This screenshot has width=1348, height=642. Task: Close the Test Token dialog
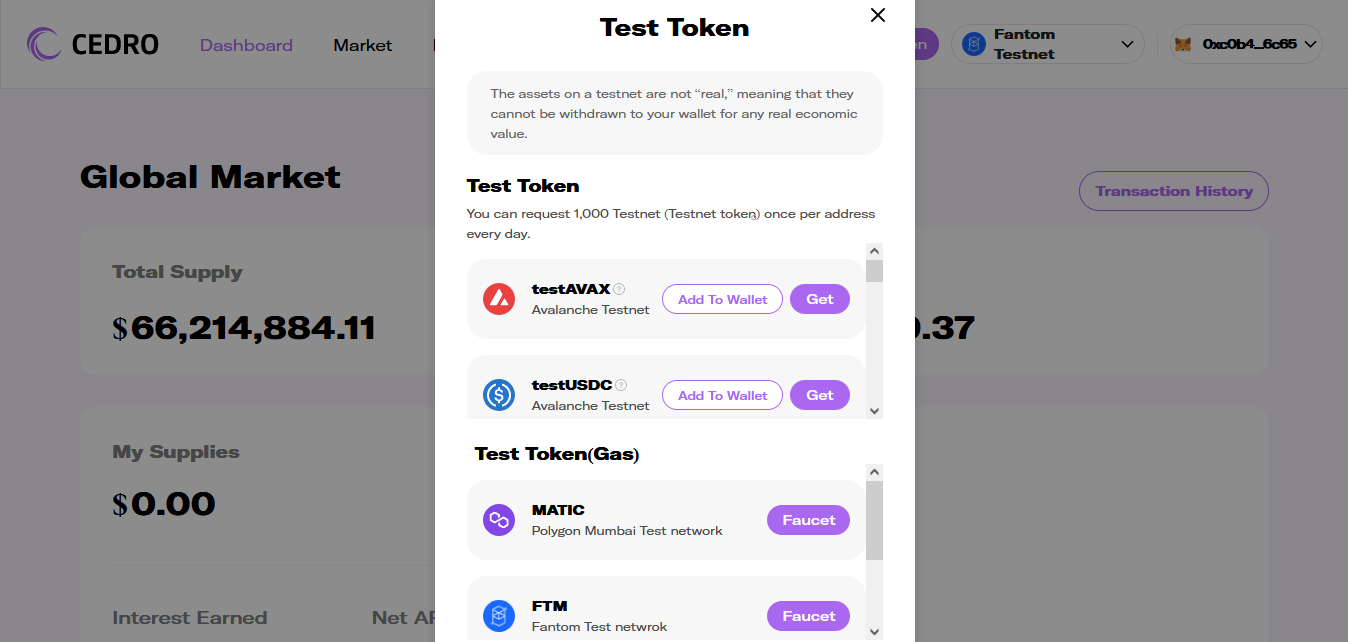tap(878, 15)
